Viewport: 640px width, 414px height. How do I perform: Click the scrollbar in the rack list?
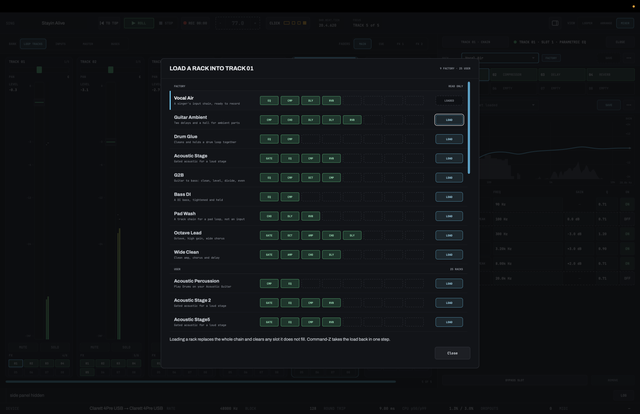click(469, 128)
